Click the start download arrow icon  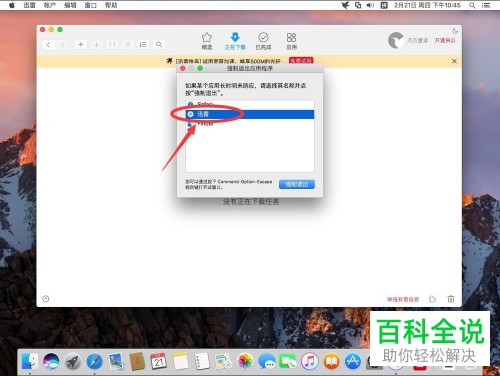click(96, 44)
